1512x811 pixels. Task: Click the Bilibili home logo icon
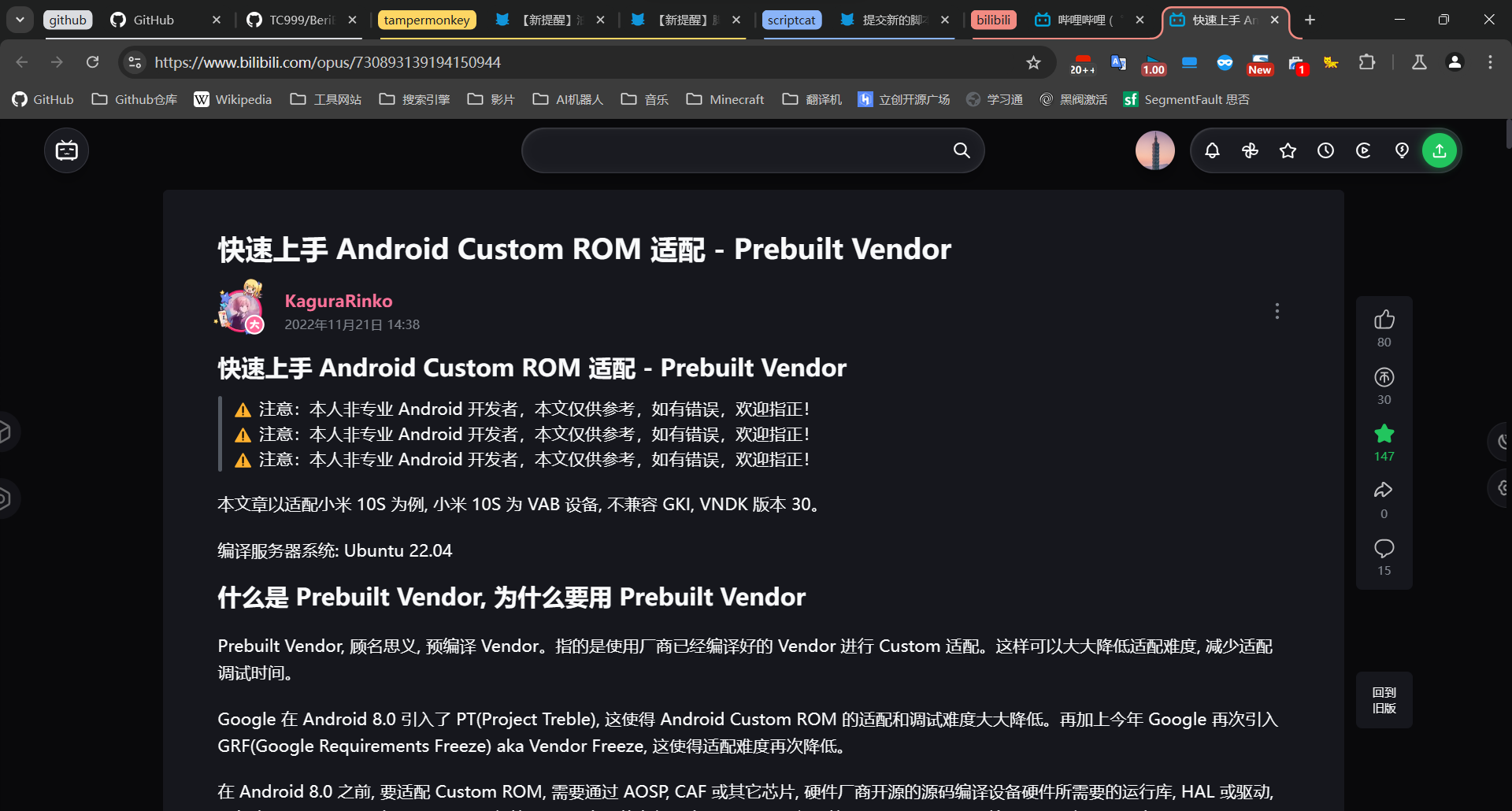click(x=67, y=150)
